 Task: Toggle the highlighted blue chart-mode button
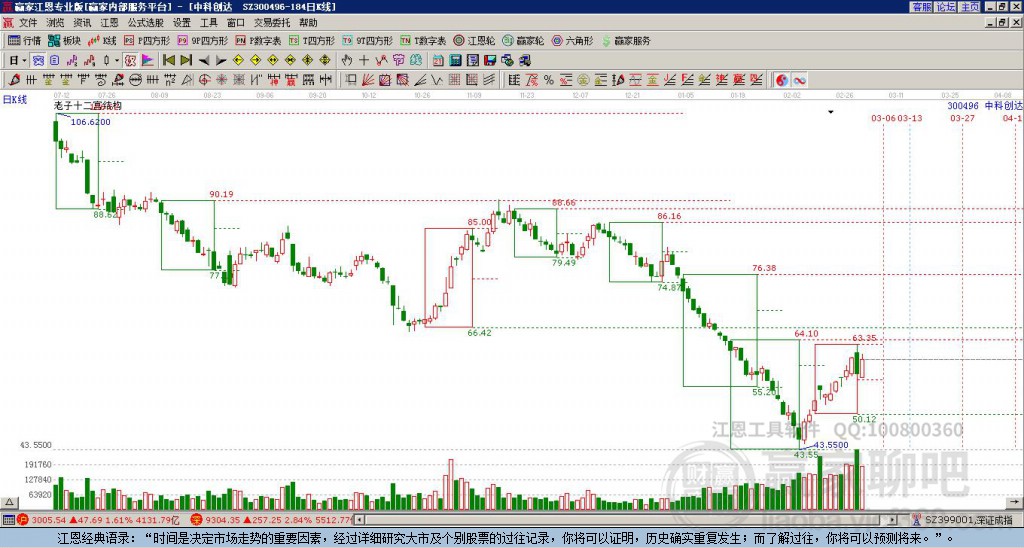pyautogui.click(x=39, y=60)
